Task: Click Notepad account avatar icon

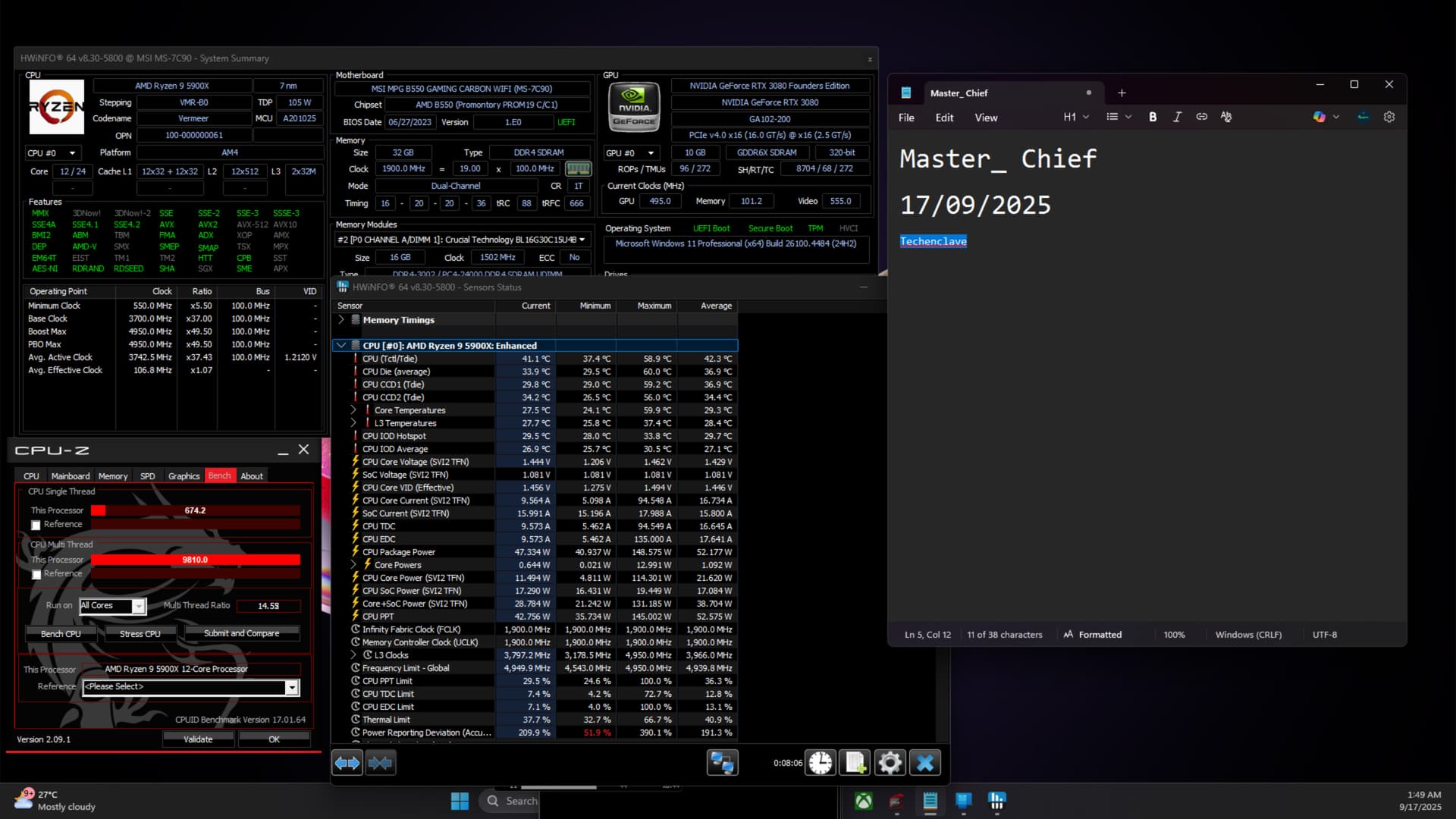Action: click(1363, 117)
